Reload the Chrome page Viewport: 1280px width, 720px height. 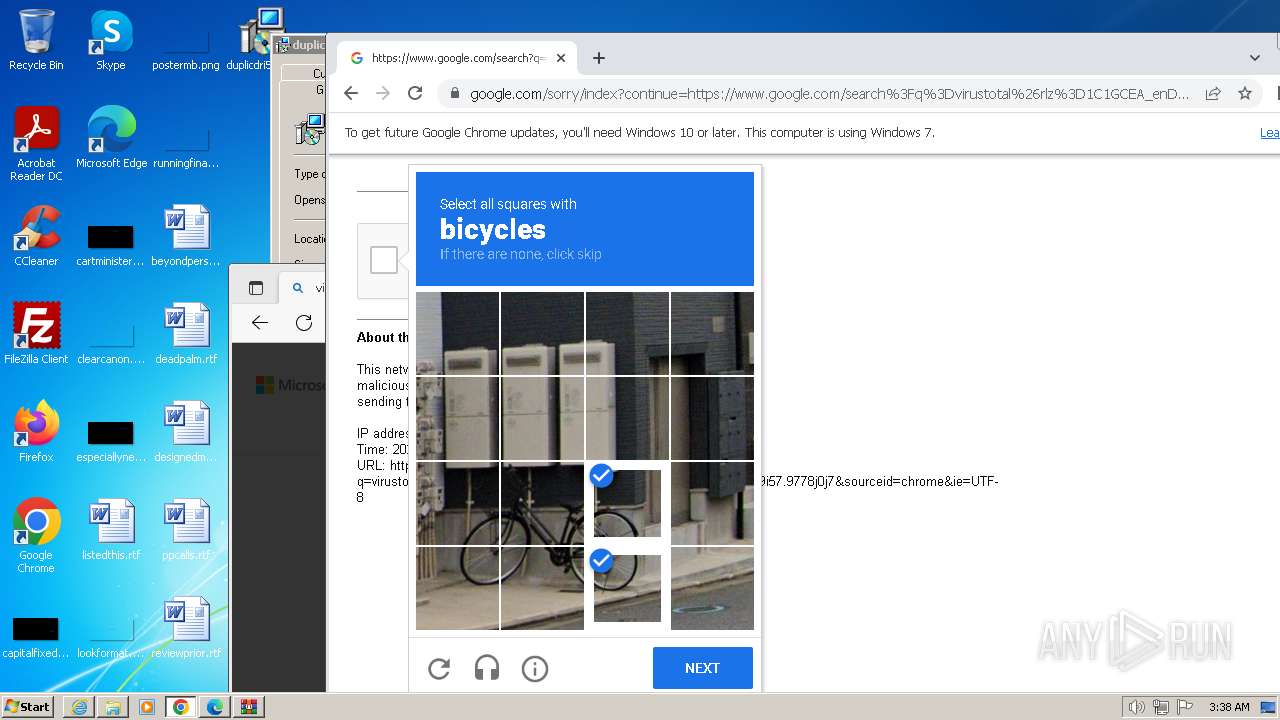coord(415,93)
